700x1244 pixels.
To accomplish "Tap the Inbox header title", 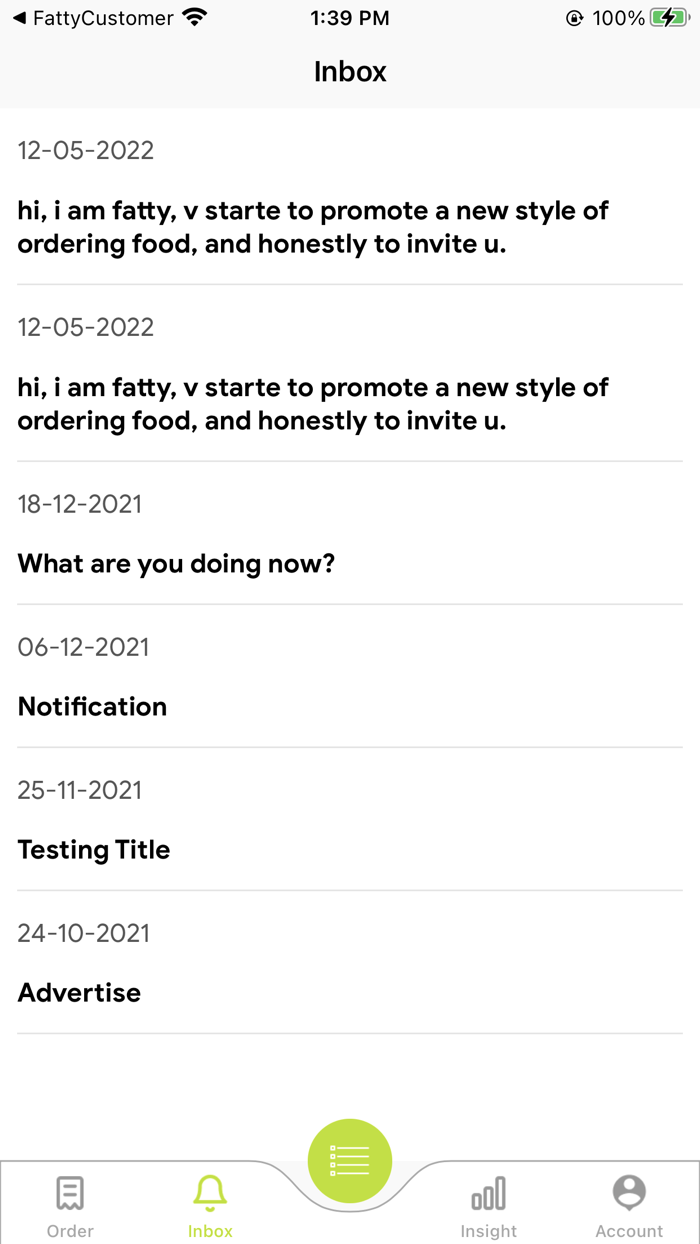I will pos(350,72).
